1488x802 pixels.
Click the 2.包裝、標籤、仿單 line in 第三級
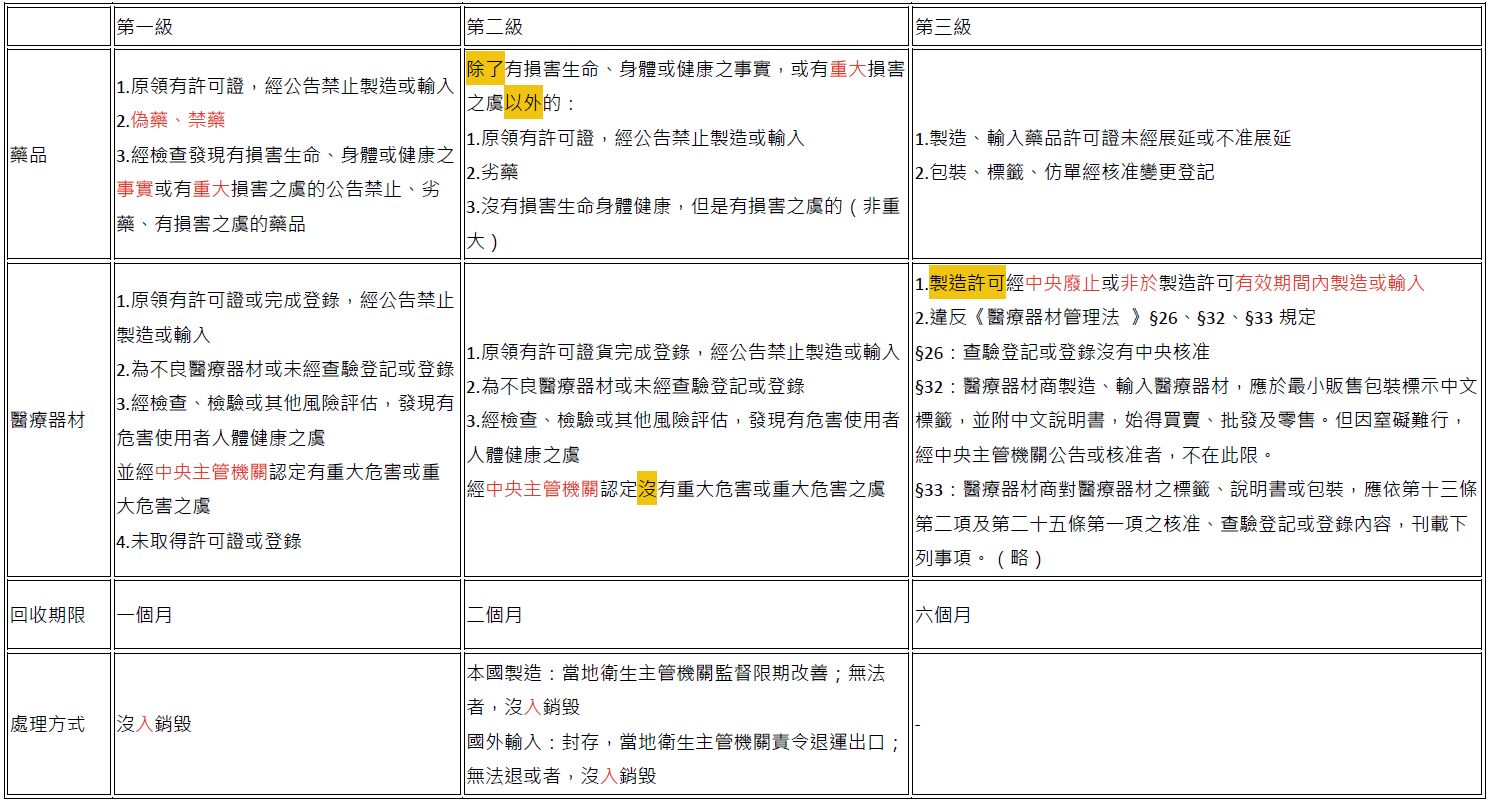point(1065,172)
